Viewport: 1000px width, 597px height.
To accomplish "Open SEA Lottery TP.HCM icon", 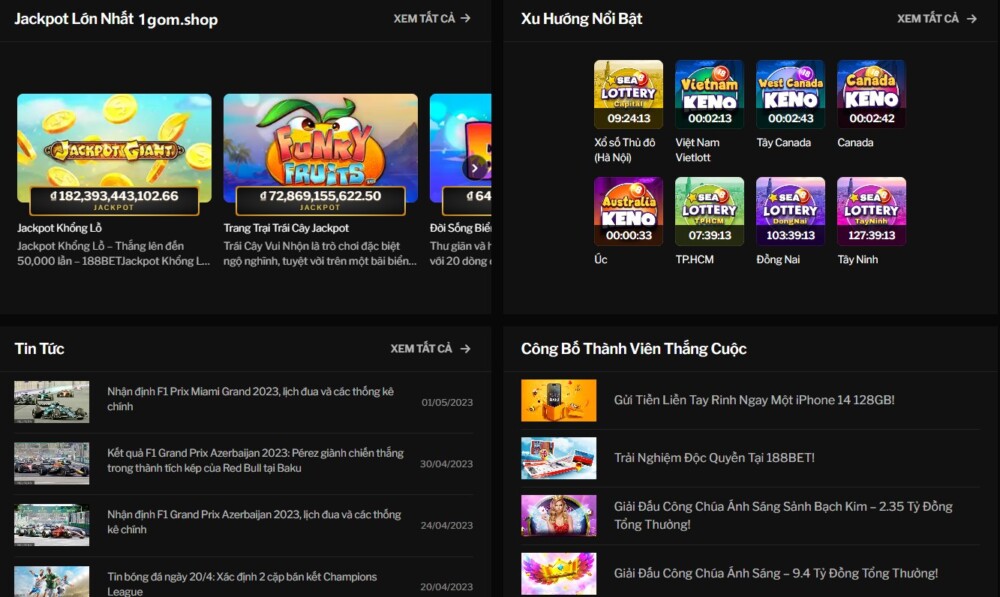I will [x=709, y=211].
